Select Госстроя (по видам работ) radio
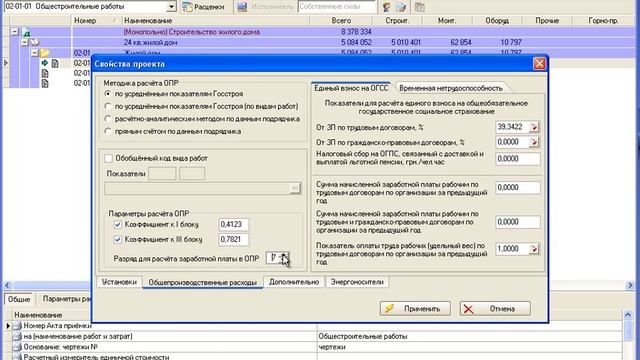This screenshot has height=360, width=640. click(108, 106)
